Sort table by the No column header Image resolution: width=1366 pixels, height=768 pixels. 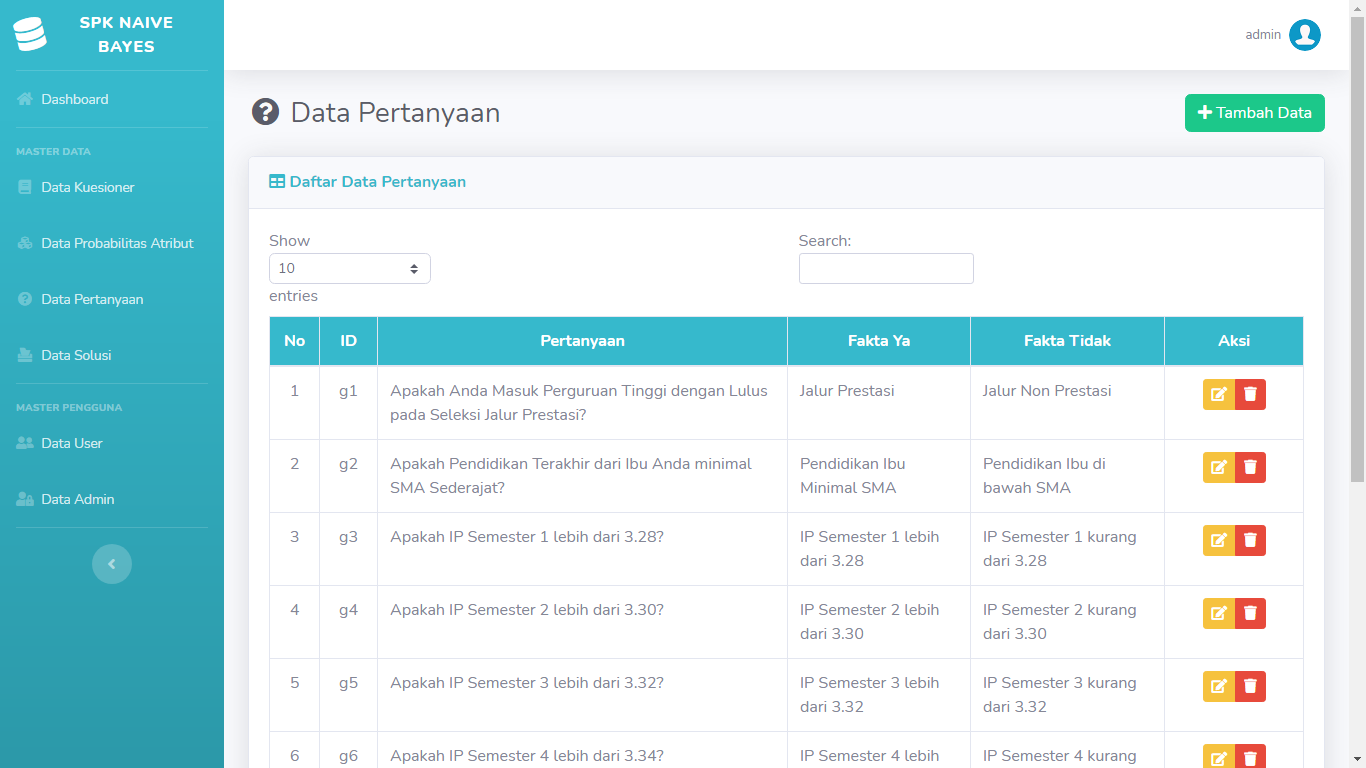(295, 341)
